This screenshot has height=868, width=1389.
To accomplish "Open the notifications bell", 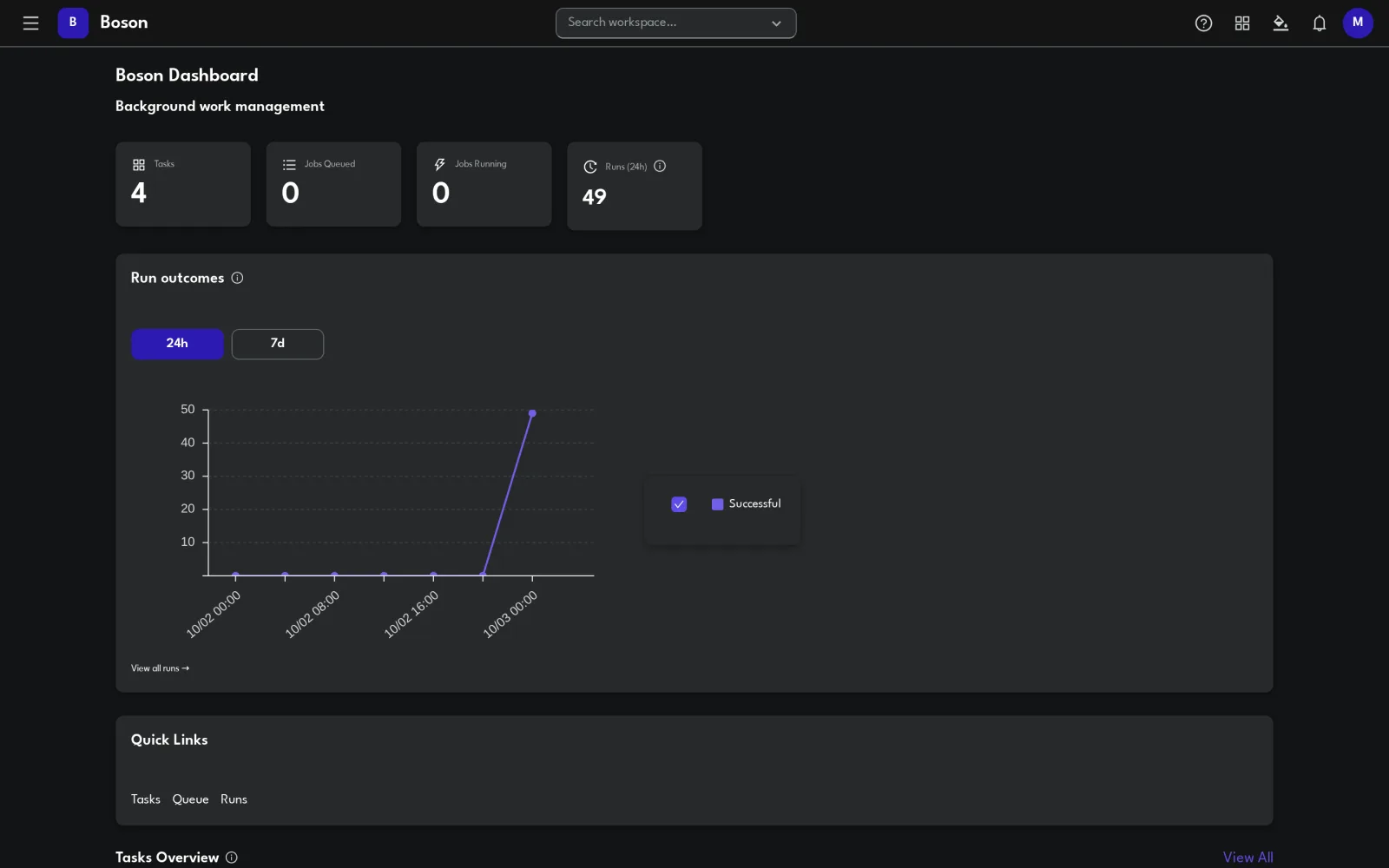I will pyautogui.click(x=1320, y=23).
